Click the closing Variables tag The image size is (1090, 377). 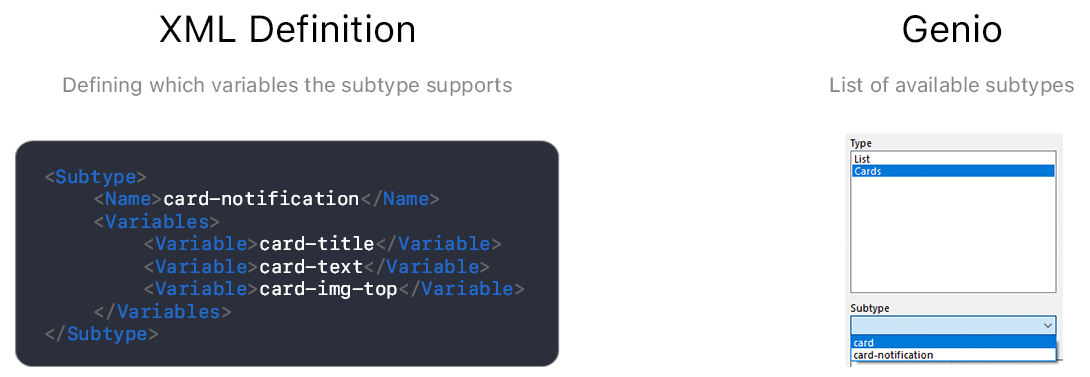[162, 312]
